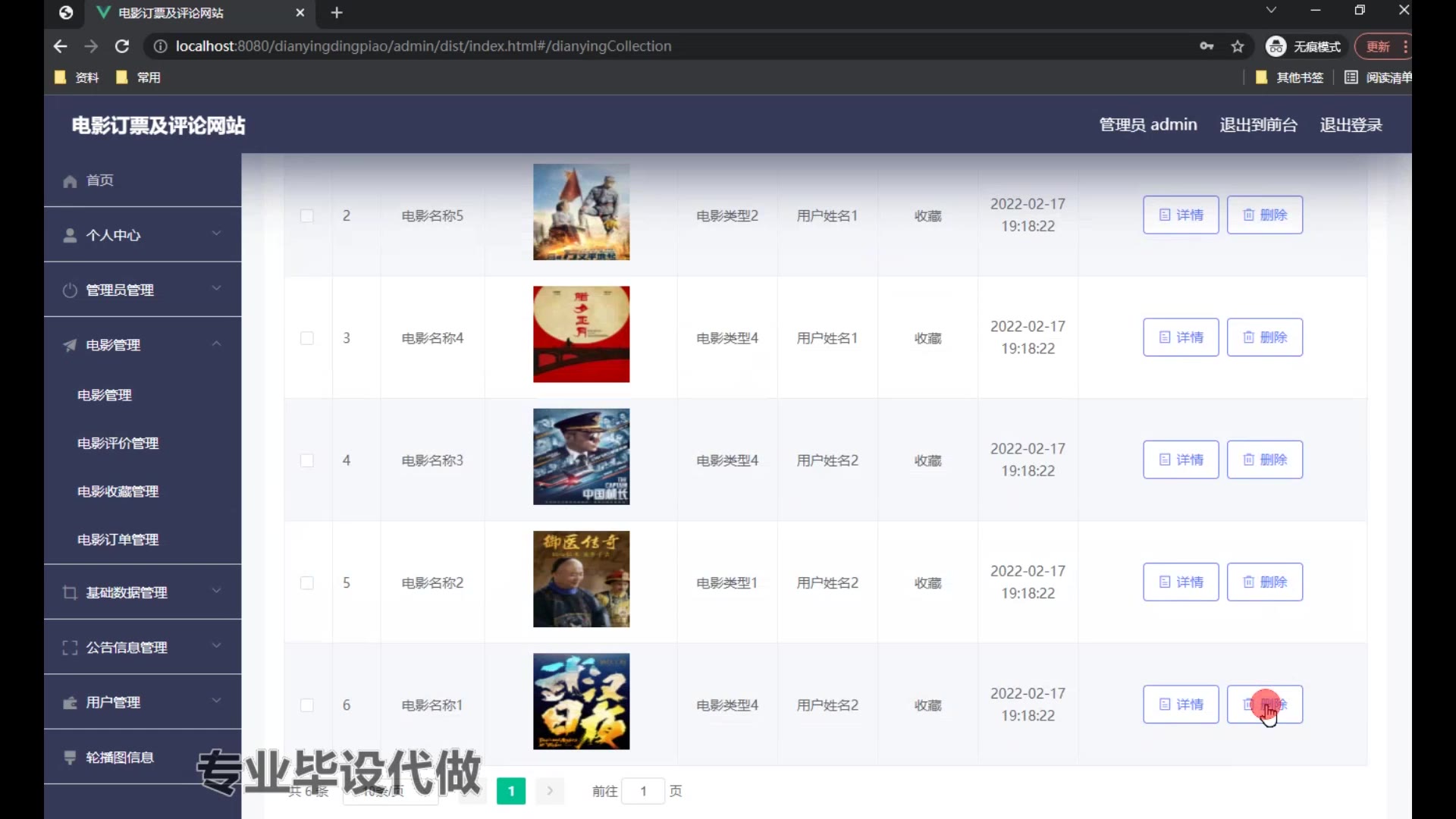Expand the 公告信息管理 menu chevron
The height and width of the screenshot is (819, 1456).
(216, 645)
